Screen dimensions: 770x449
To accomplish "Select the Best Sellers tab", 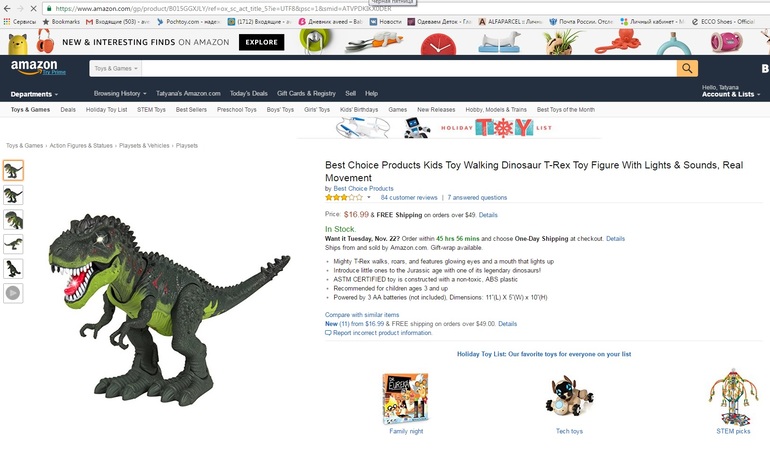I will click(191, 109).
